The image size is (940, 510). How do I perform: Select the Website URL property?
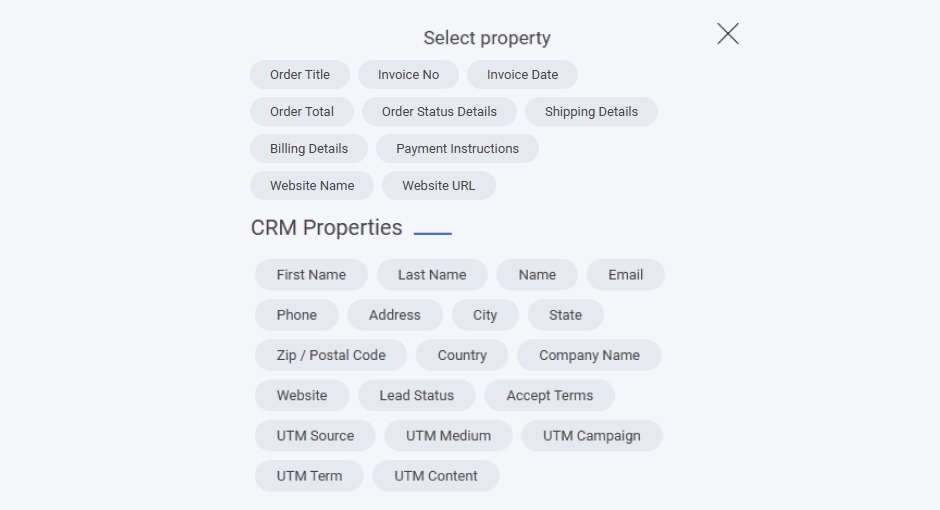tap(439, 186)
